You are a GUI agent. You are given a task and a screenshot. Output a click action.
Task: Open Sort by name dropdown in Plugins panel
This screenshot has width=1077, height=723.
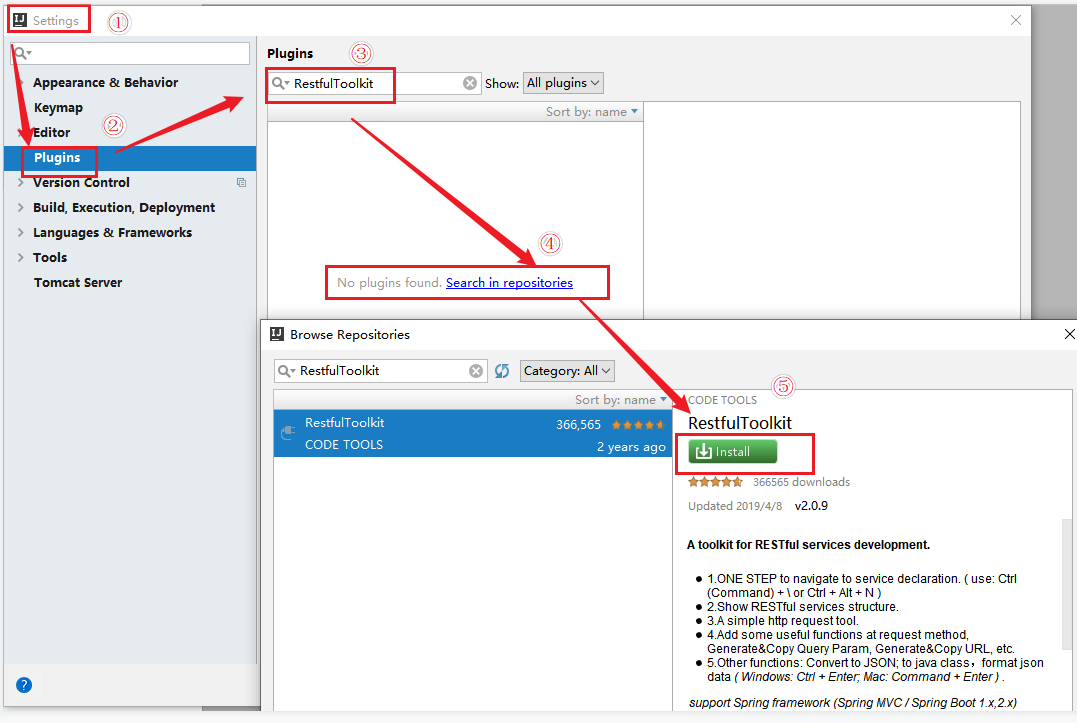point(592,111)
